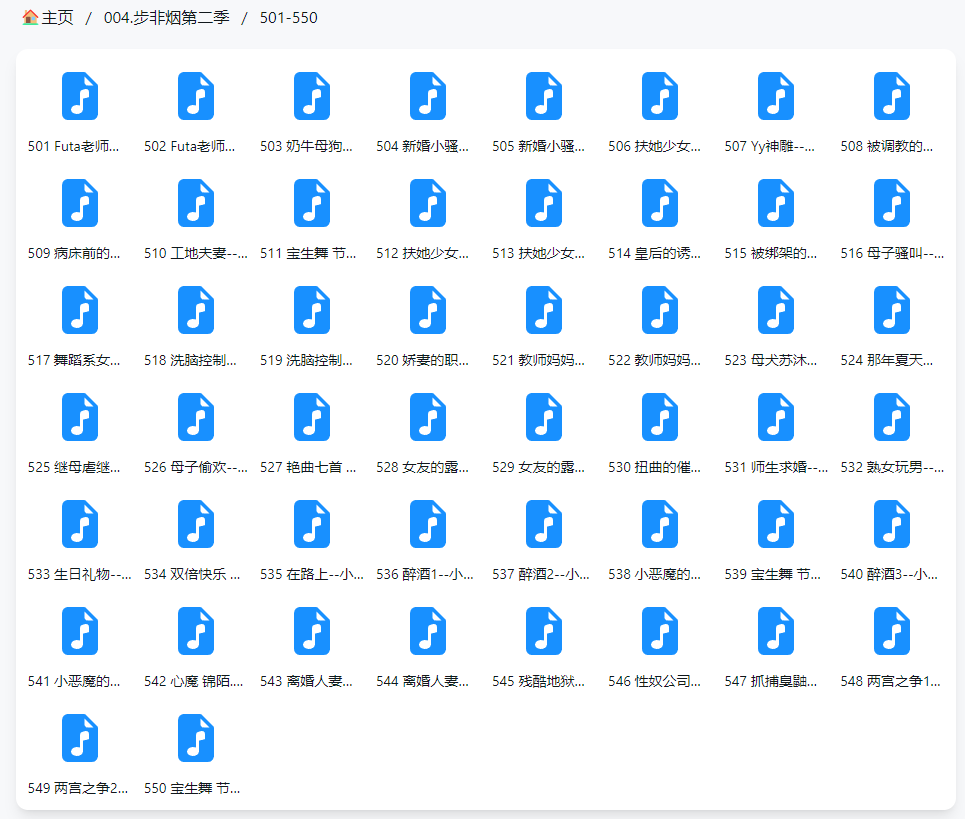Viewport: 965px width, 819px height.
Task: Open audio file icon numbered 501
Action: click(80, 97)
